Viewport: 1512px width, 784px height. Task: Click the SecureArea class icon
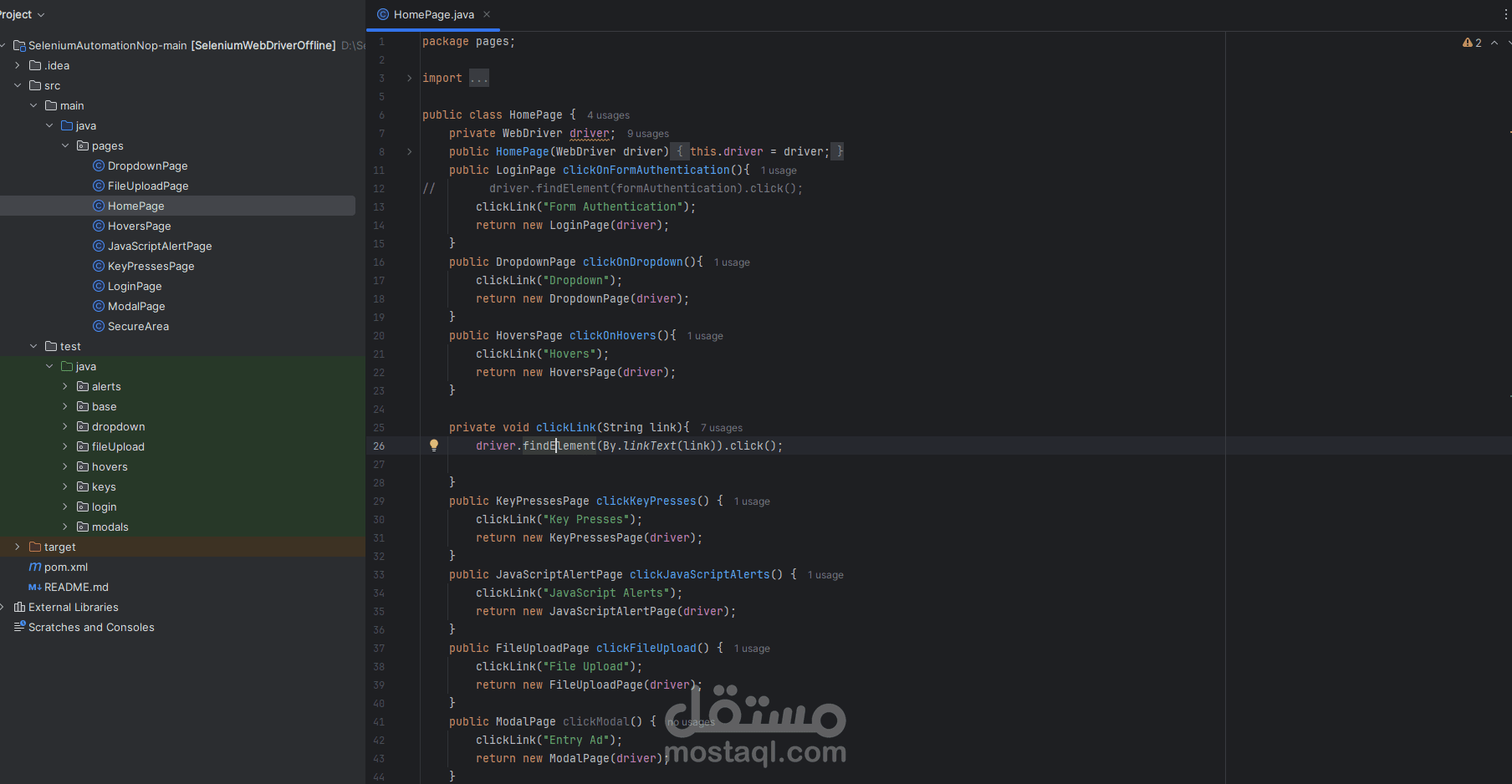(x=99, y=326)
